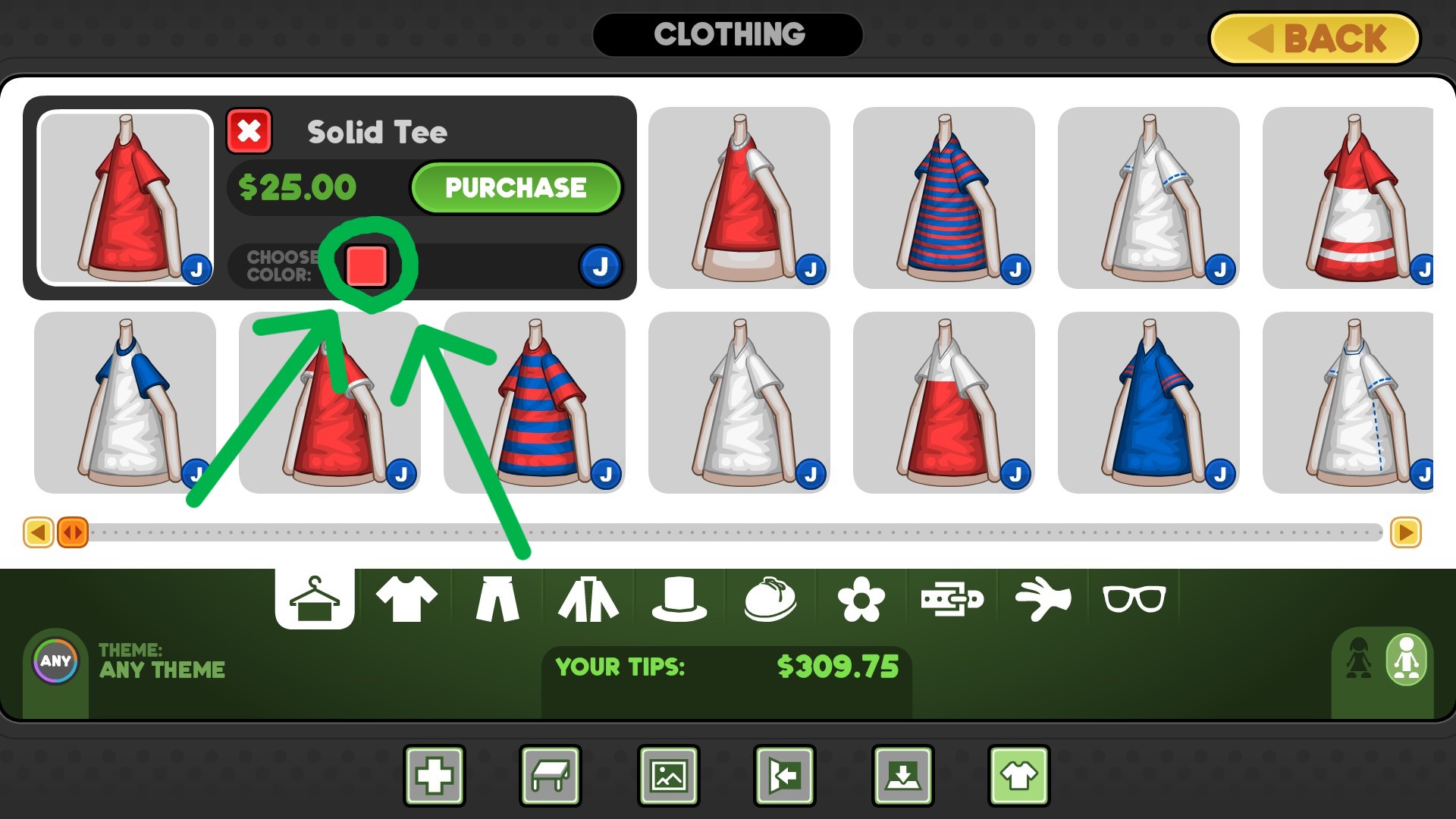Open the cap headwear category
This screenshot has width=1456, height=819.
coord(770,599)
